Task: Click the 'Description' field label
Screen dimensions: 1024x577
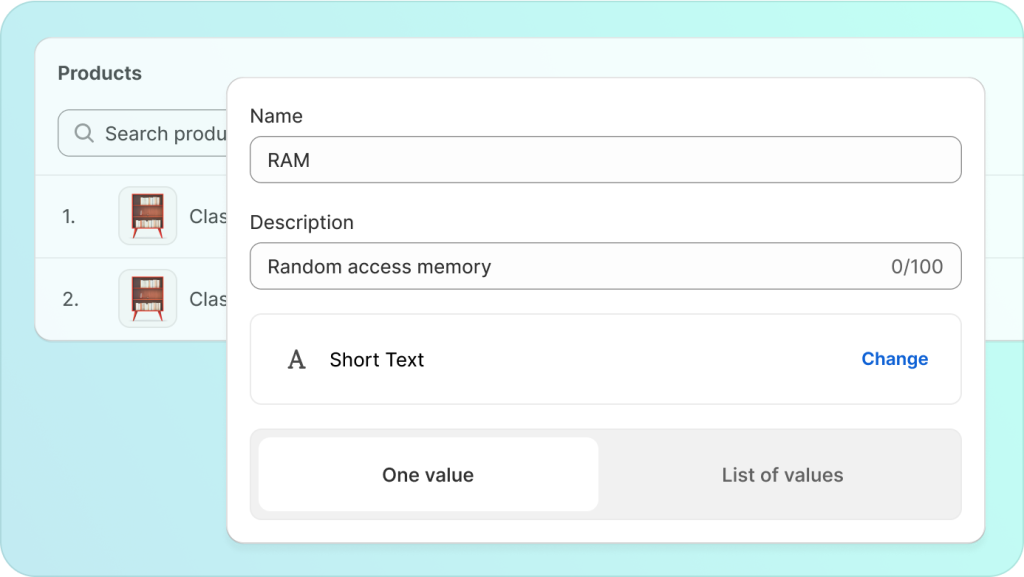Action: pyautogui.click(x=301, y=222)
